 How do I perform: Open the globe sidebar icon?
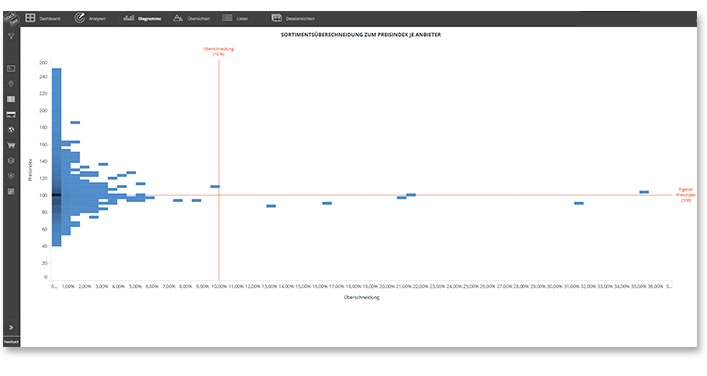(11, 130)
